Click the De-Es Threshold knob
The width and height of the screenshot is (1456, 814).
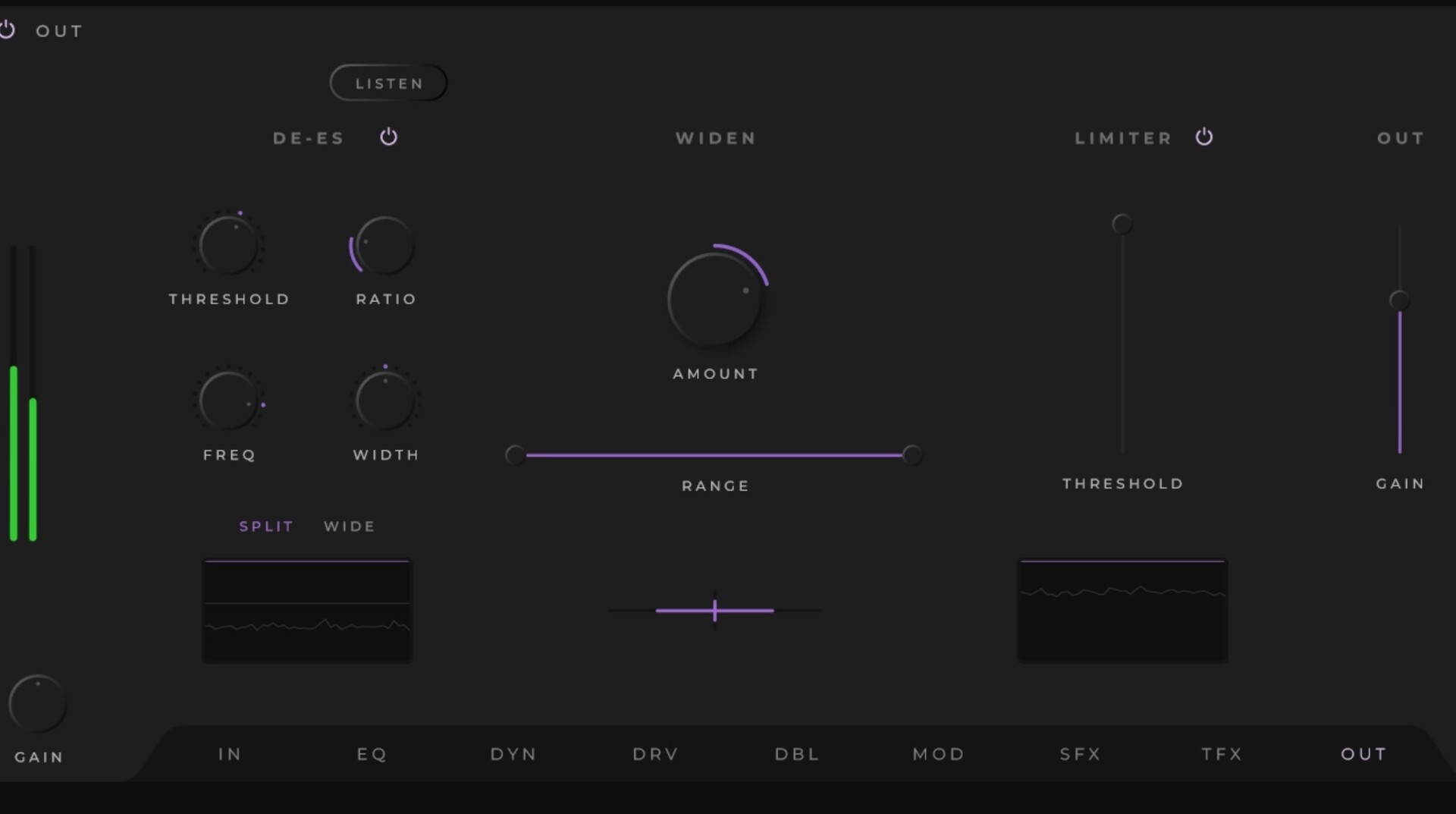click(x=228, y=246)
